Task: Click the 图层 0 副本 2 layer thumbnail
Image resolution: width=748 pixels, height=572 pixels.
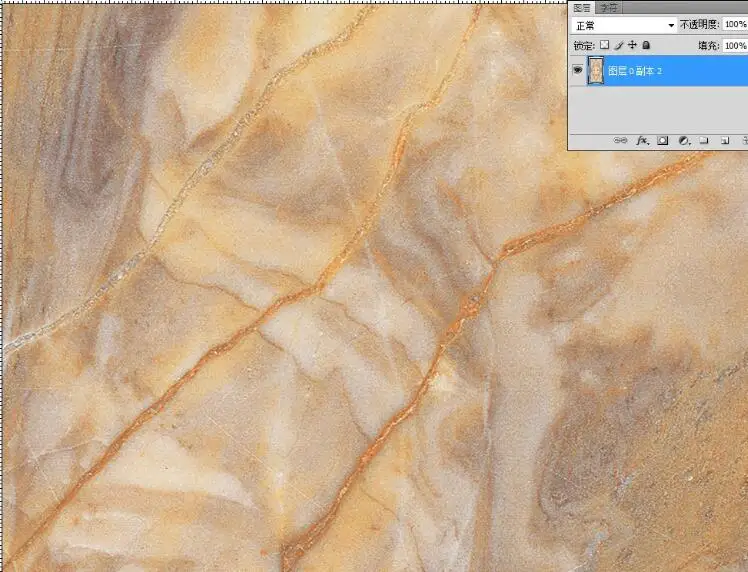Action: pos(596,71)
